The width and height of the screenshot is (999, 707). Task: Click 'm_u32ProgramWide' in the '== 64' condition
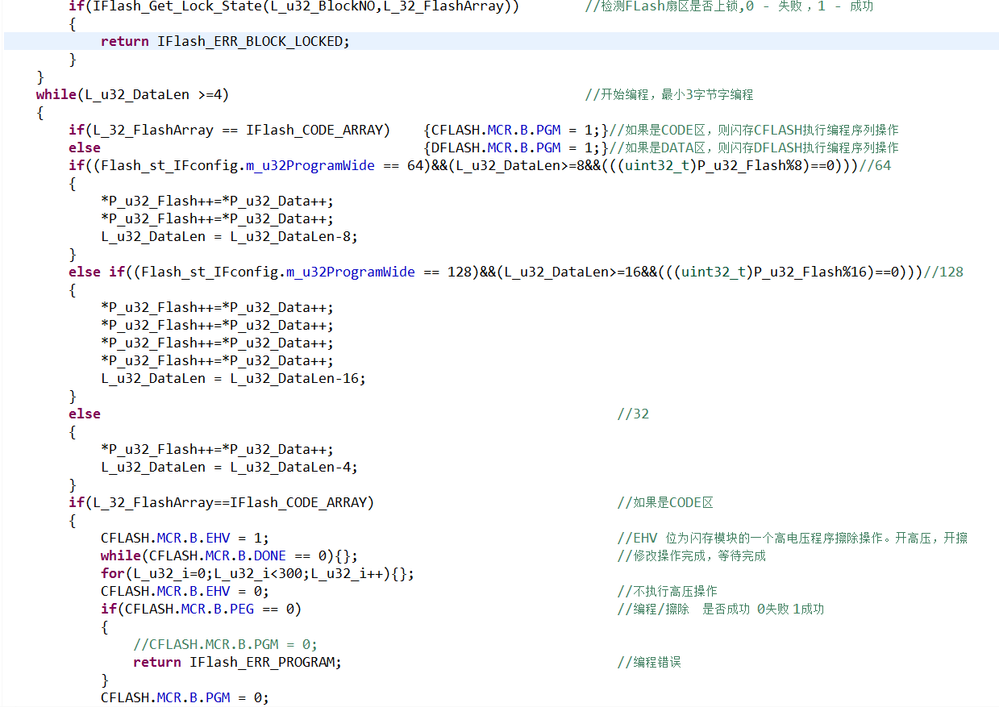(310, 166)
